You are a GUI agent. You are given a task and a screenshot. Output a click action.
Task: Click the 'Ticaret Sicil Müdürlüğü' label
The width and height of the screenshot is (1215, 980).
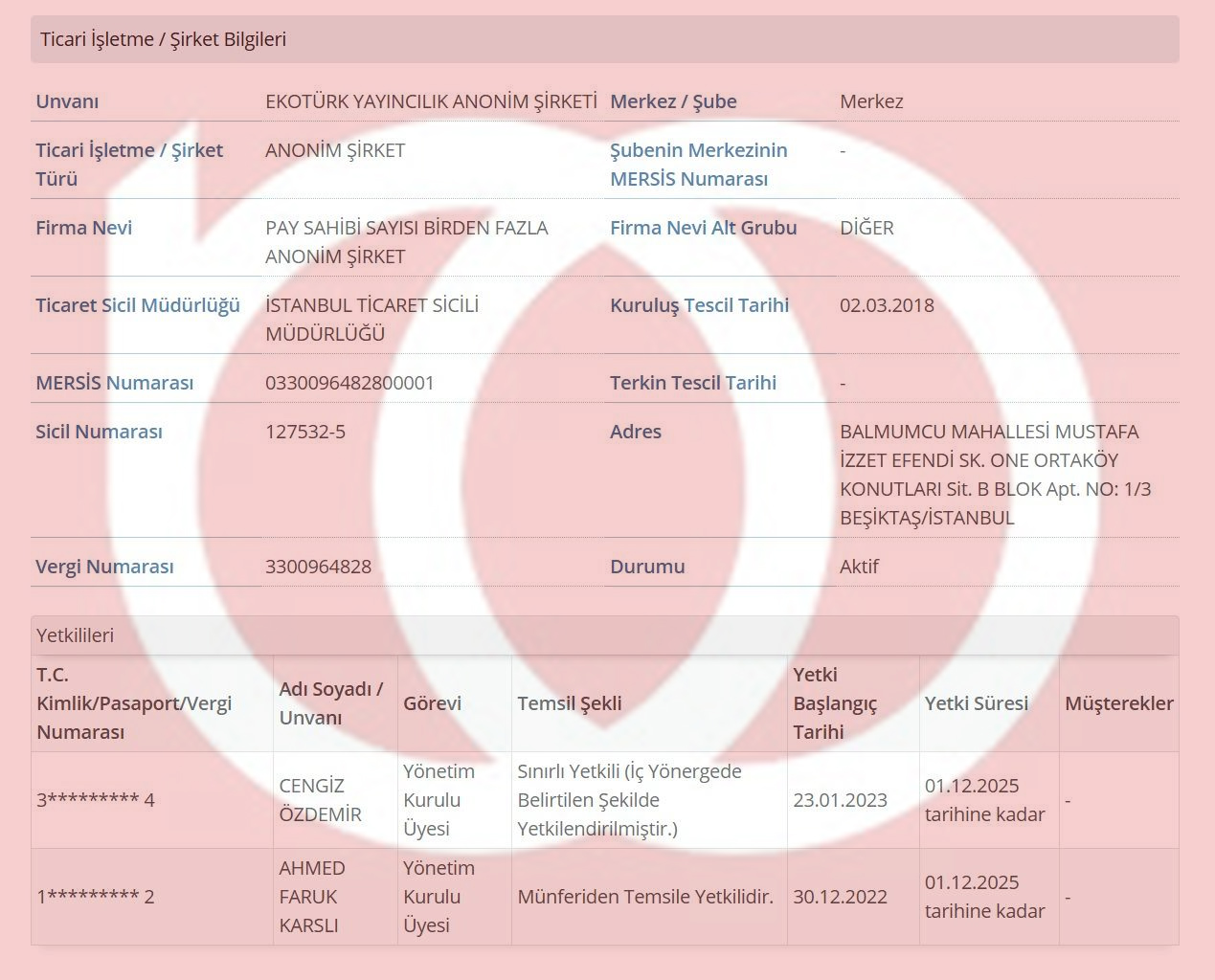[138, 305]
